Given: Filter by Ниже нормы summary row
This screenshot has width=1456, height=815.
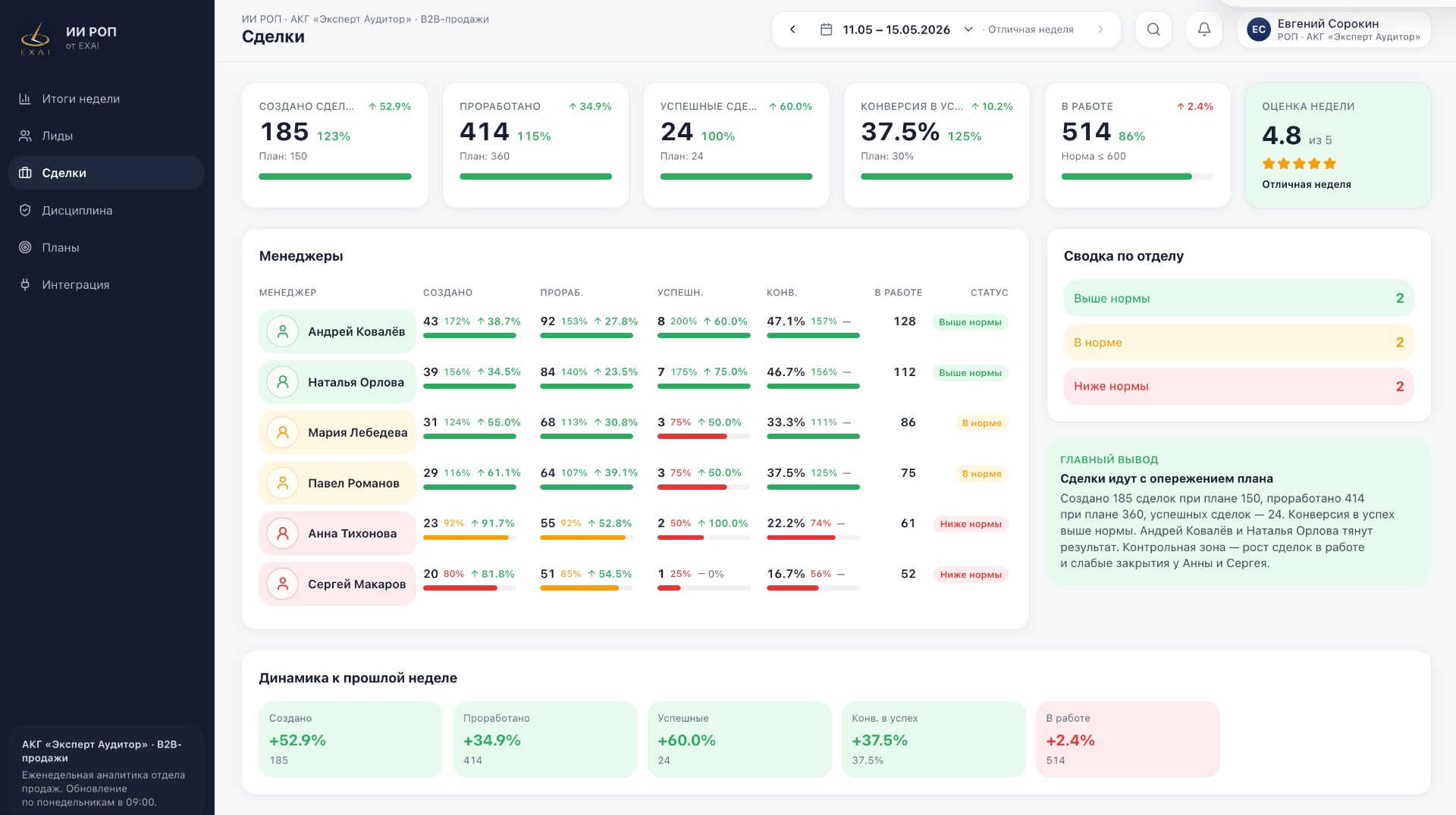Looking at the screenshot, I should point(1238,386).
